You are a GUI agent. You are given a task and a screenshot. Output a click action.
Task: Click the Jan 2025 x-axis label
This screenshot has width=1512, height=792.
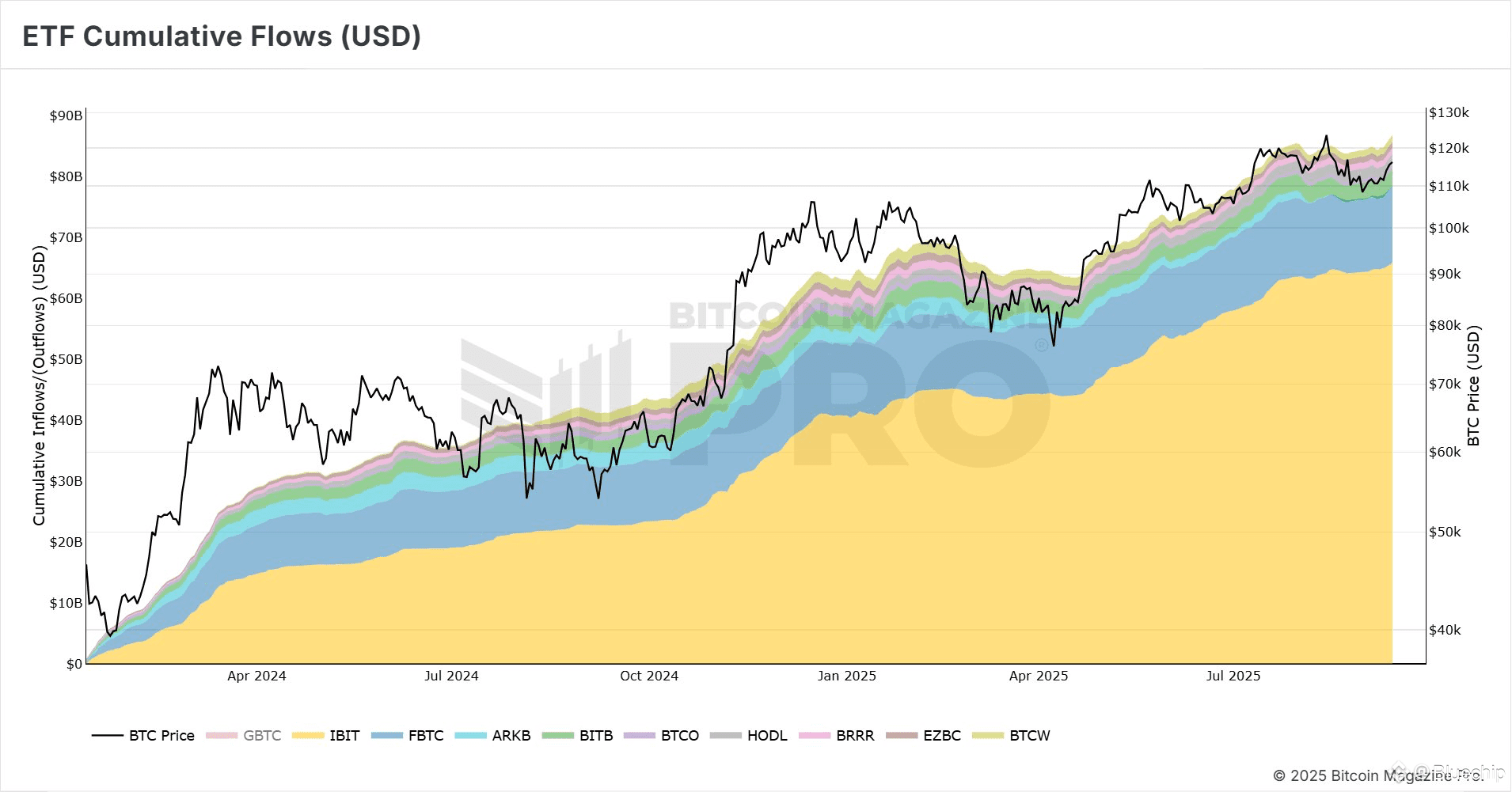(847, 676)
